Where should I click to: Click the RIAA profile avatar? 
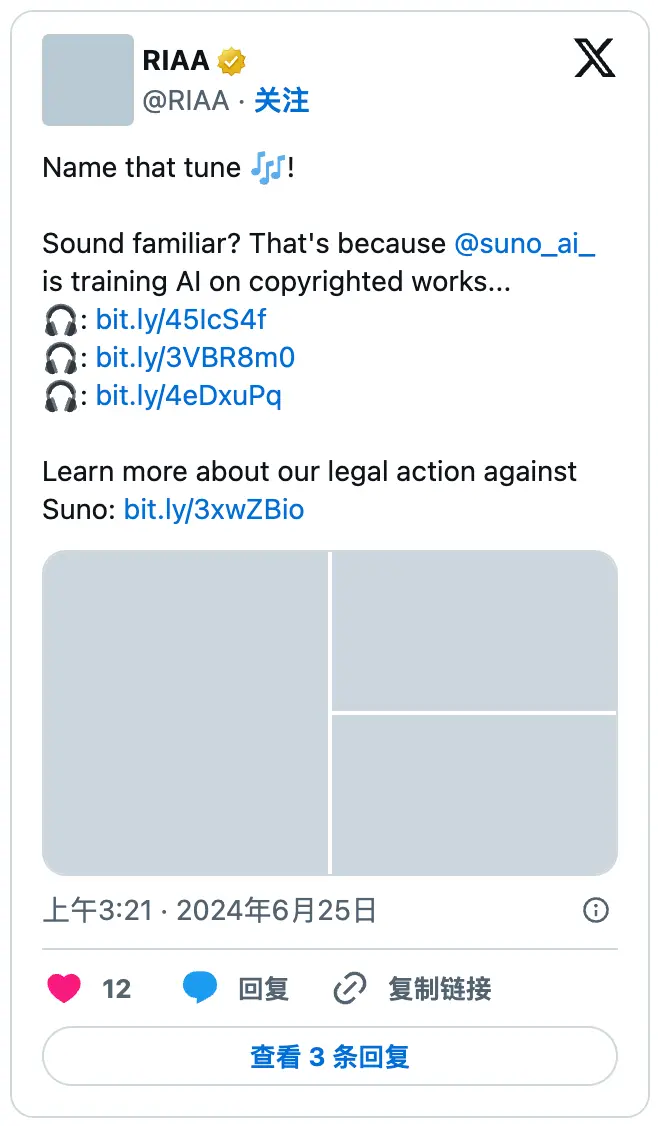pyautogui.click(x=88, y=80)
